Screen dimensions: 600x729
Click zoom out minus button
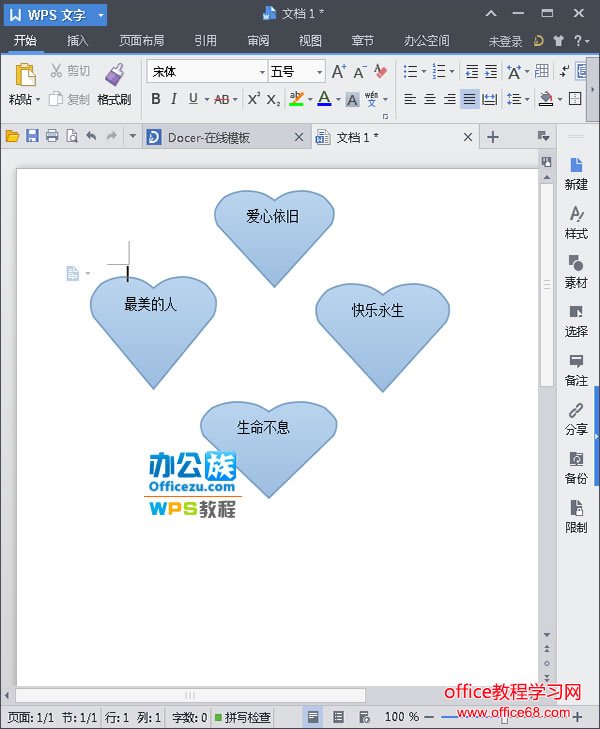pos(429,717)
